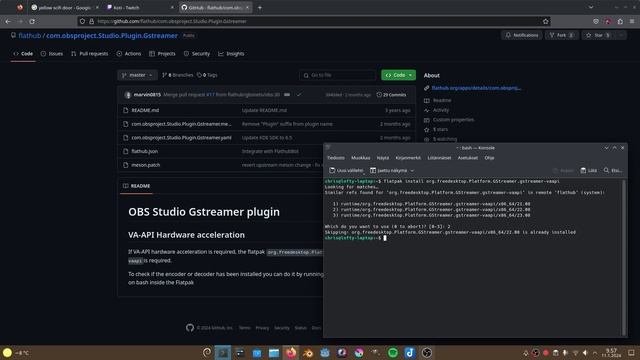This screenshot has width=640, height=360.
Task: Click the Etsi search button in Konsole
Action: [613, 171]
